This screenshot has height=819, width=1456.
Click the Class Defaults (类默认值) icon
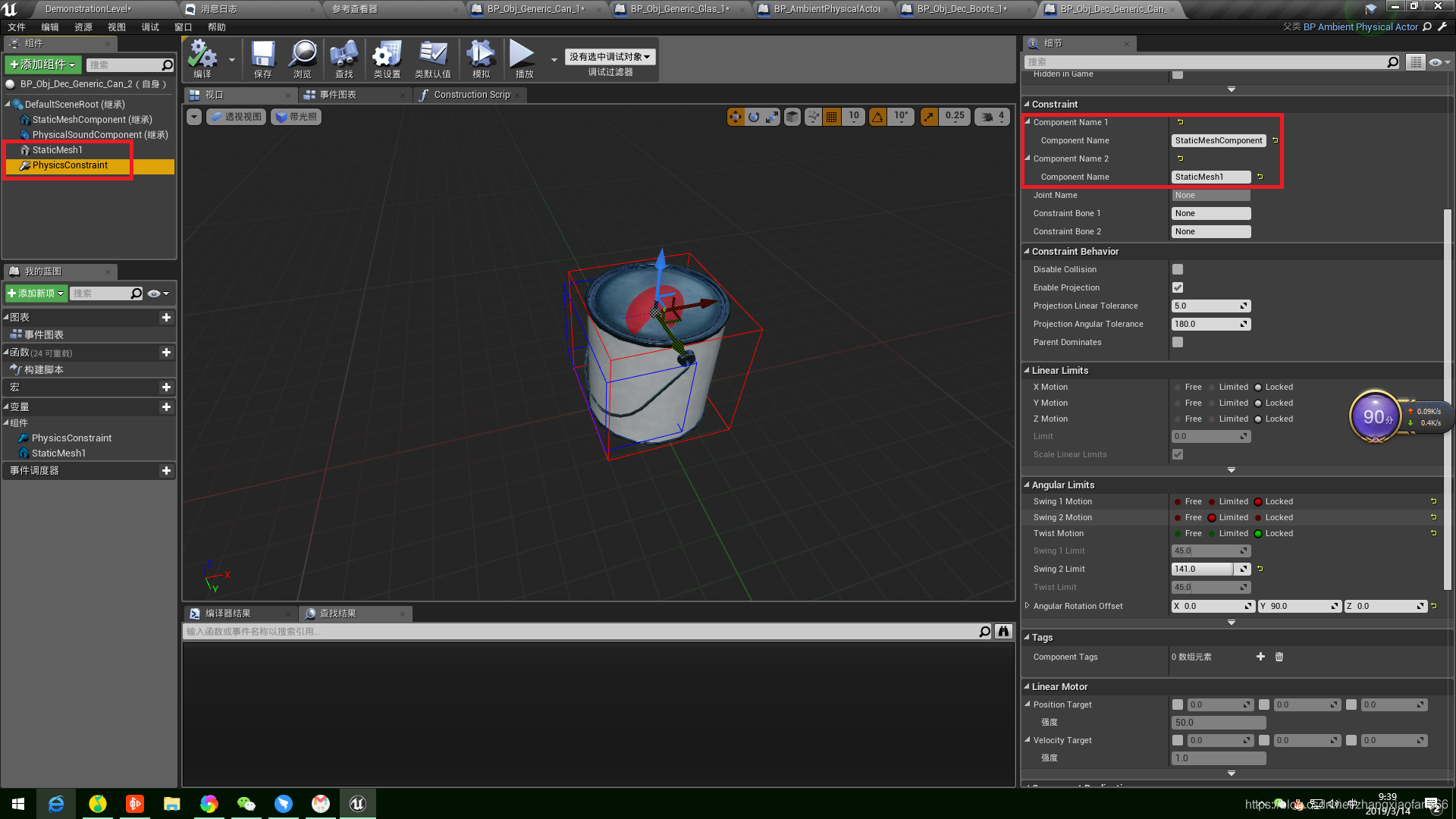(x=433, y=55)
